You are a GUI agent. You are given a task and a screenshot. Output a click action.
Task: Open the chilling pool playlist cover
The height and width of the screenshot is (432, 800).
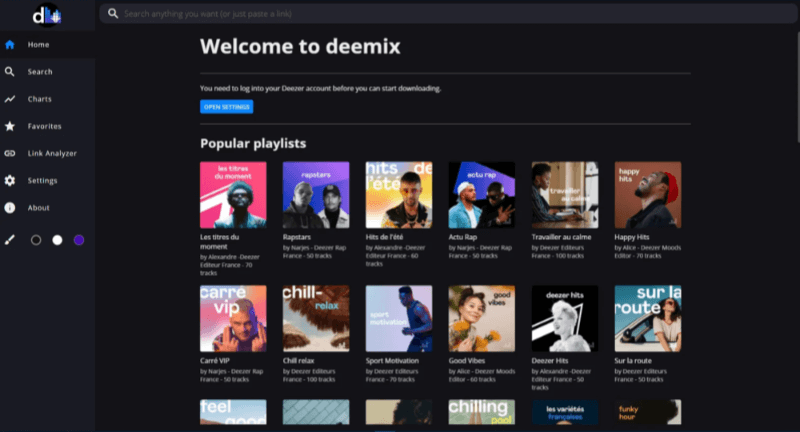click(x=482, y=412)
